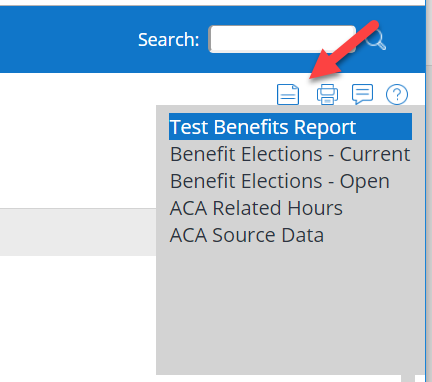Focus the Search text box
The height and width of the screenshot is (382, 432).
click(282, 39)
